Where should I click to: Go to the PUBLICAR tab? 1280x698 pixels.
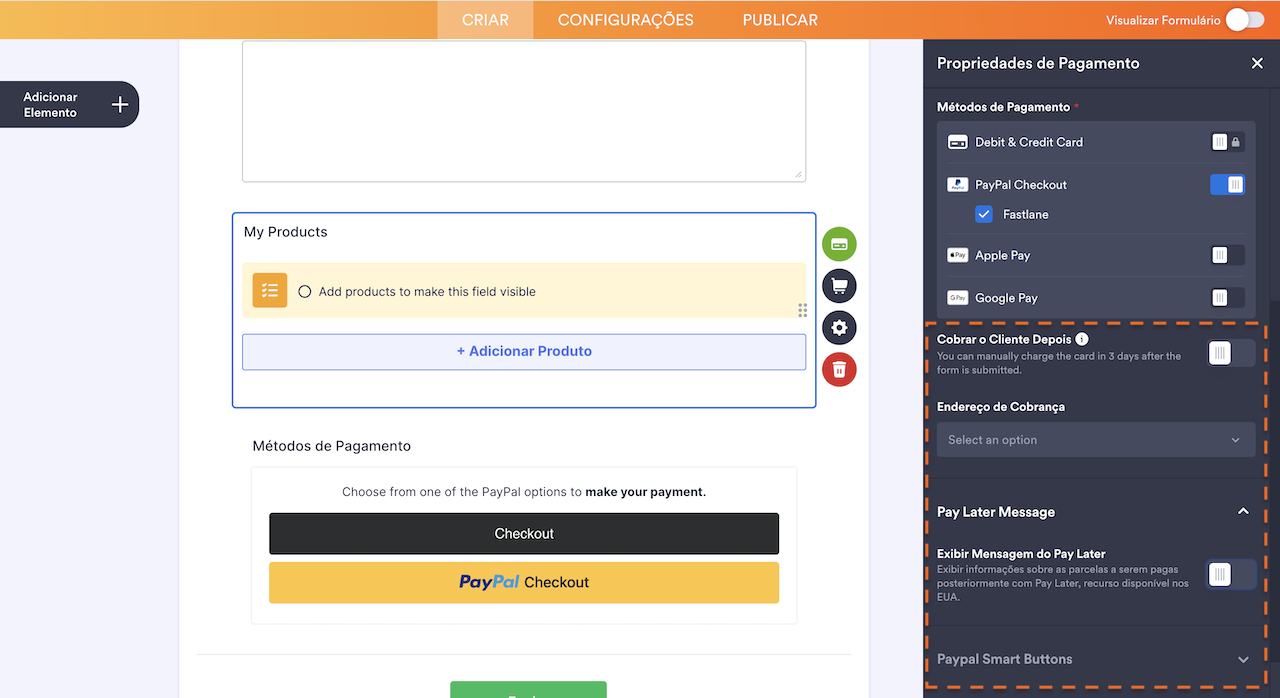(x=780, y=20)
